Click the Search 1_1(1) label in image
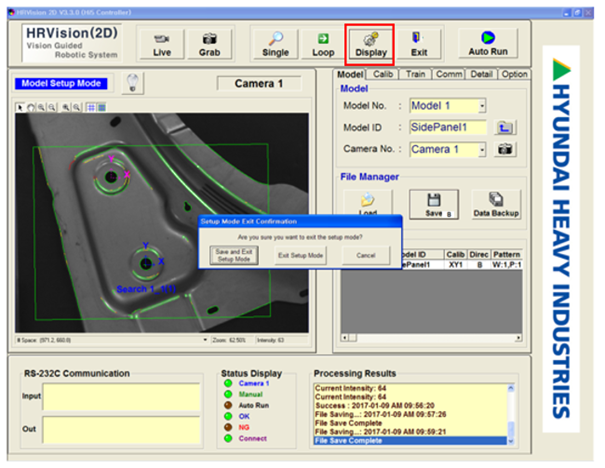The height and width of the screenshot is (468, 605). (x=146, y=289)
